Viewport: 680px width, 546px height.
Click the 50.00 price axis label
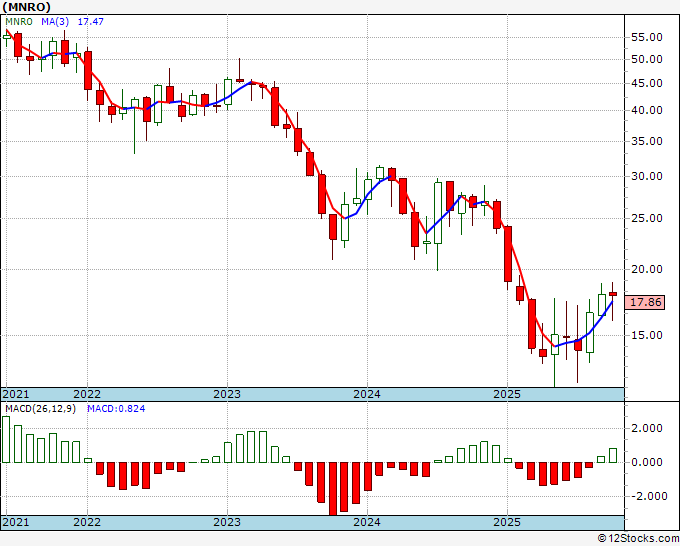647,59
